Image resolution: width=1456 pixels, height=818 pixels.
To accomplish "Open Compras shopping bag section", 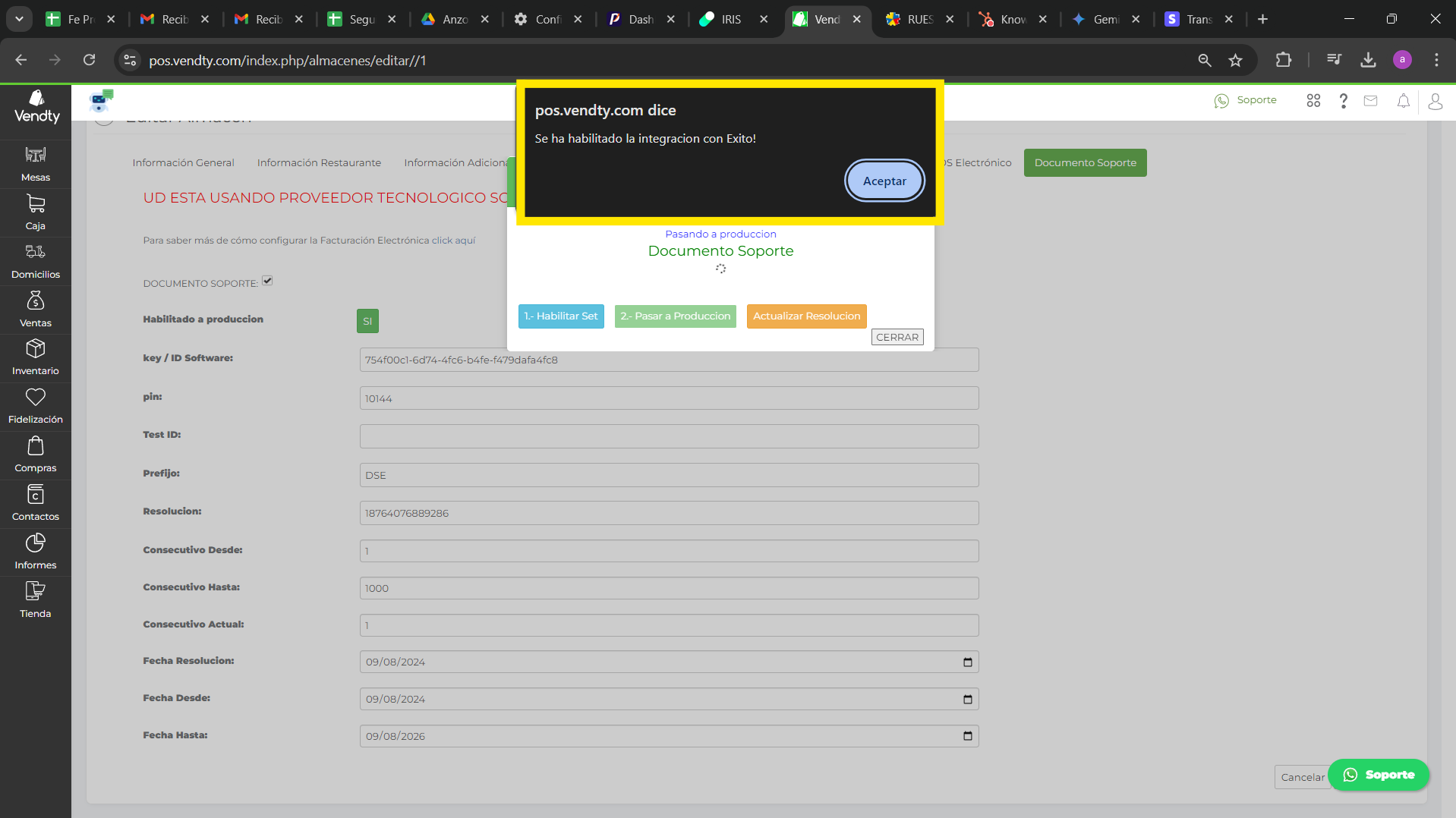I will click(x=36, y=455).
